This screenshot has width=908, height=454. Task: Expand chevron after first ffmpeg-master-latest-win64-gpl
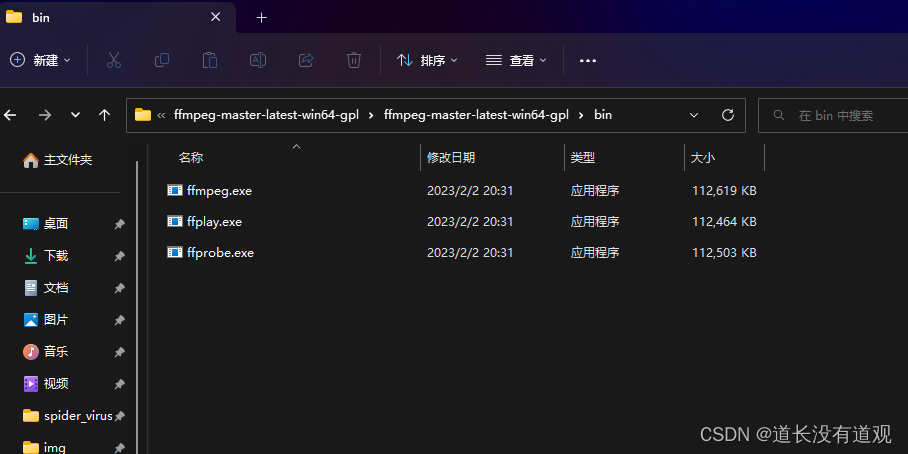coord(371,115)
